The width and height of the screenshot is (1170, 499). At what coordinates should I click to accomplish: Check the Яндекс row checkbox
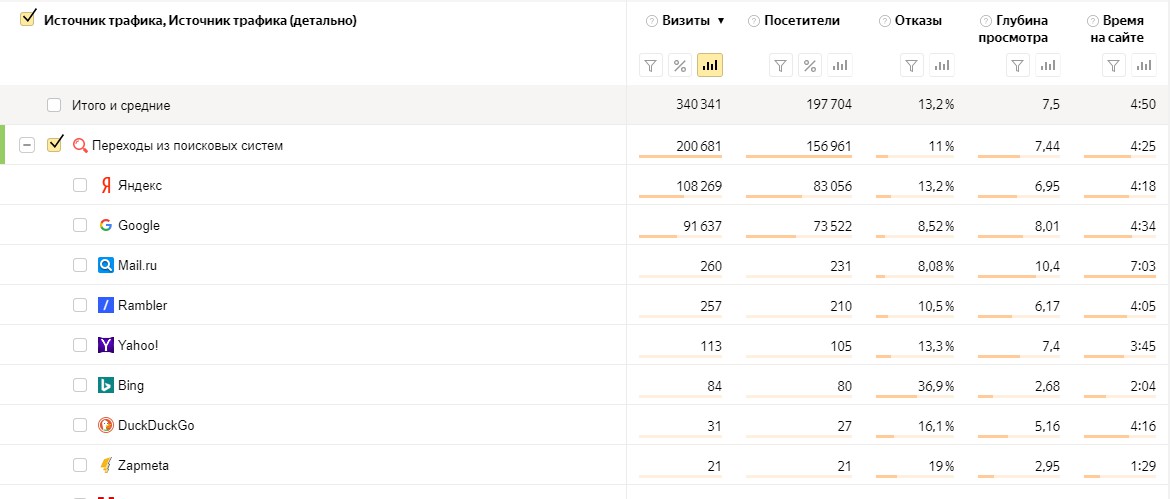point(80,185)
